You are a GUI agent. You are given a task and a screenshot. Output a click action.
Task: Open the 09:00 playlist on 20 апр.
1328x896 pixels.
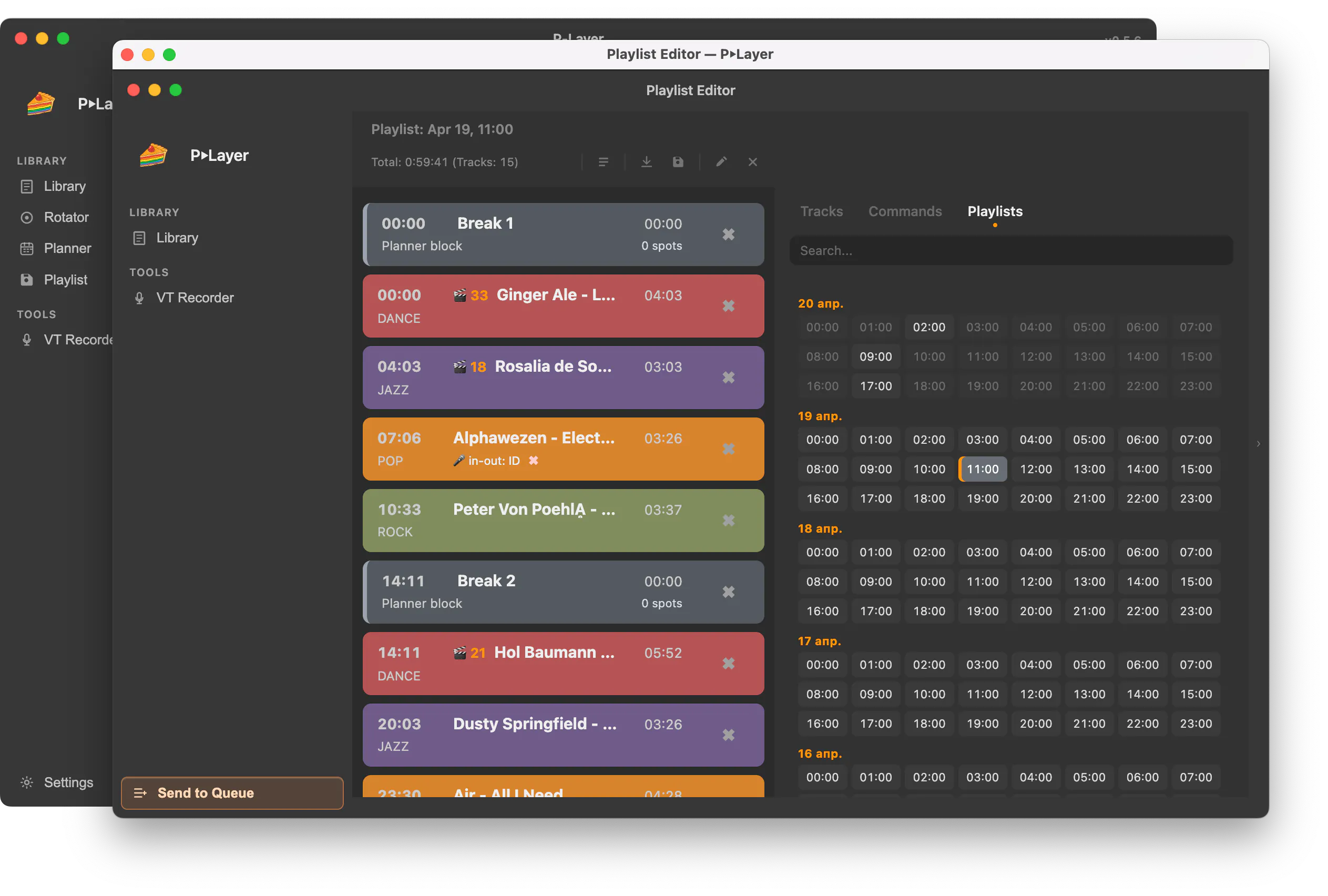[875, 357]
